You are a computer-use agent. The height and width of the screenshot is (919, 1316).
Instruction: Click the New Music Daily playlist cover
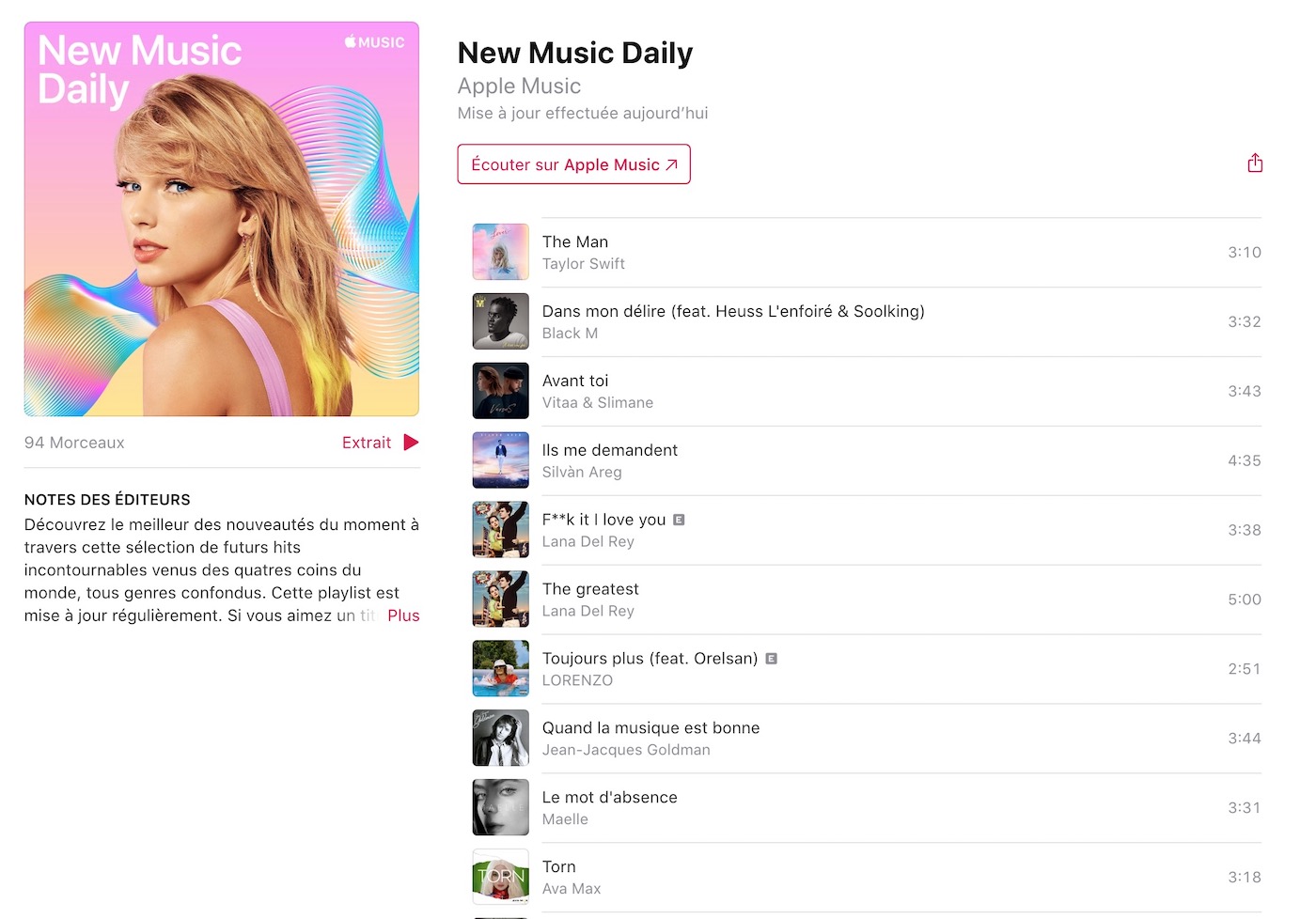pos(222,219)
